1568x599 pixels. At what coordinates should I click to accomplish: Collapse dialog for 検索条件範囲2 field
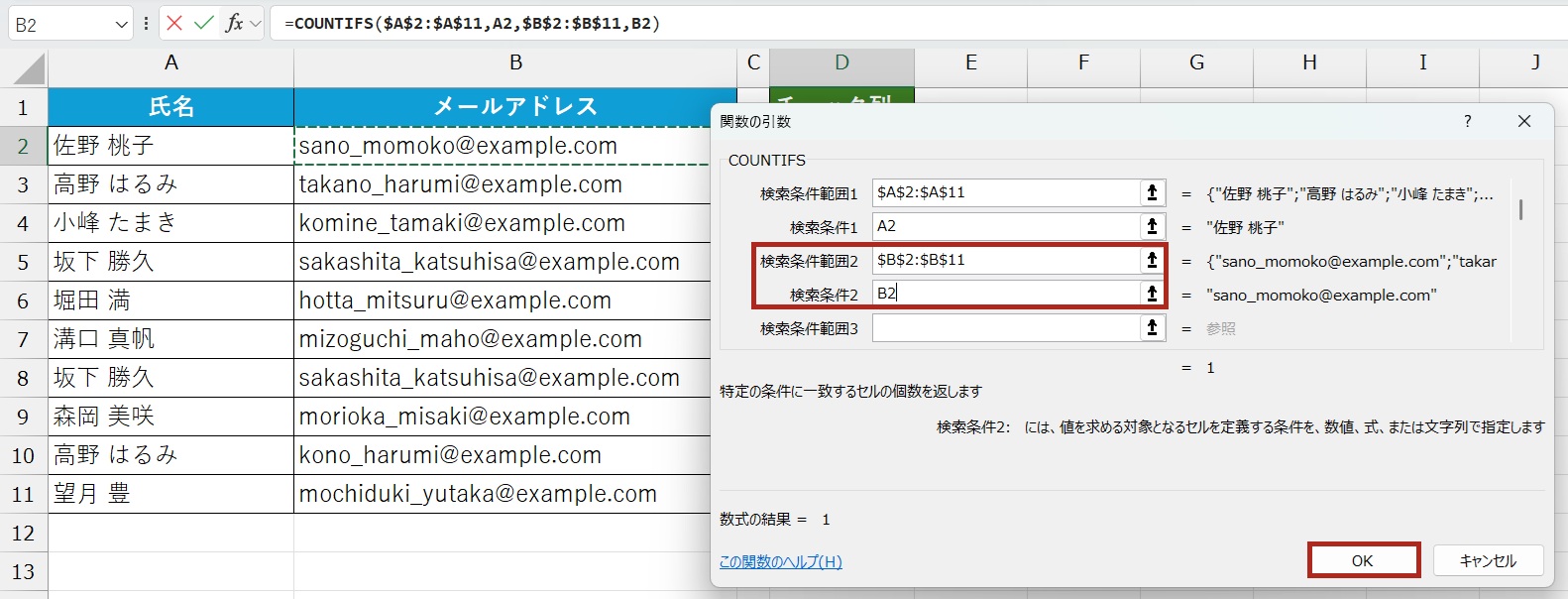[x=1152, y=261]
